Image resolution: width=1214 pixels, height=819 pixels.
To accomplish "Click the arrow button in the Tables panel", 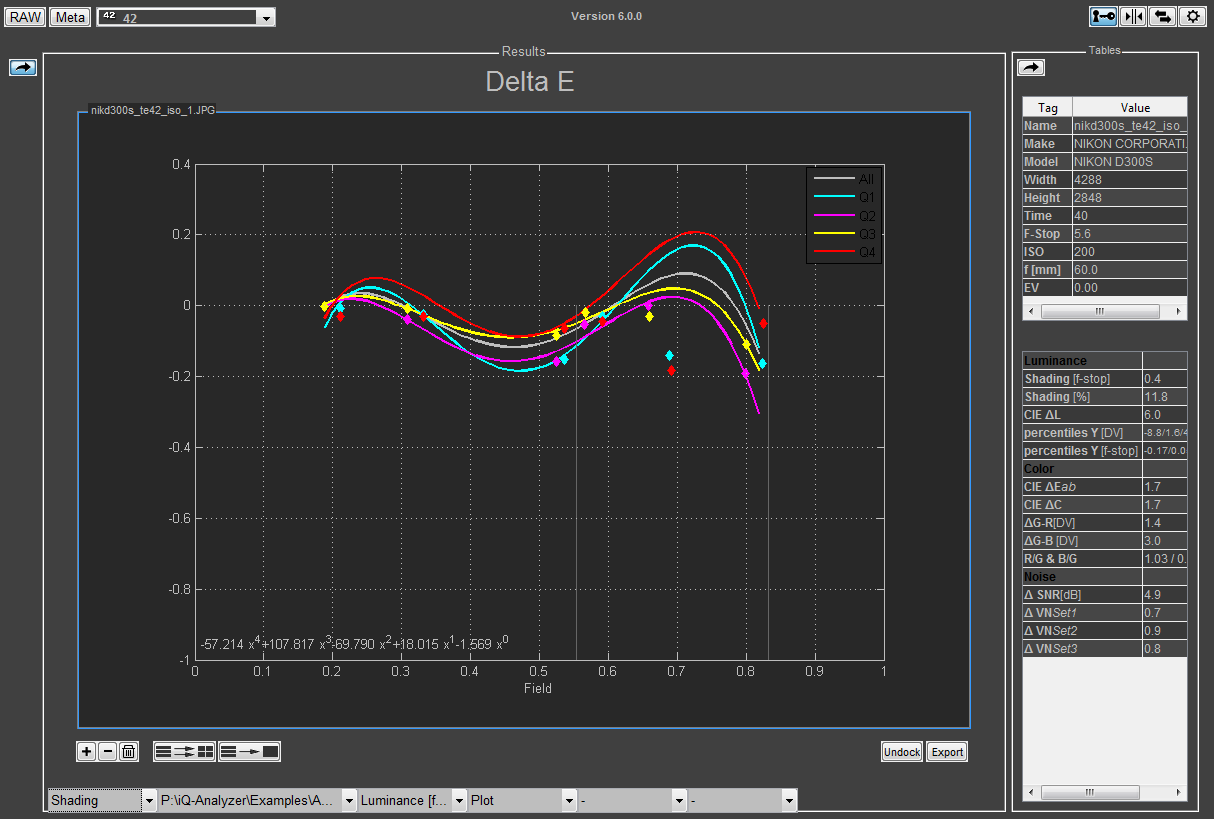I will (1031, 67).
